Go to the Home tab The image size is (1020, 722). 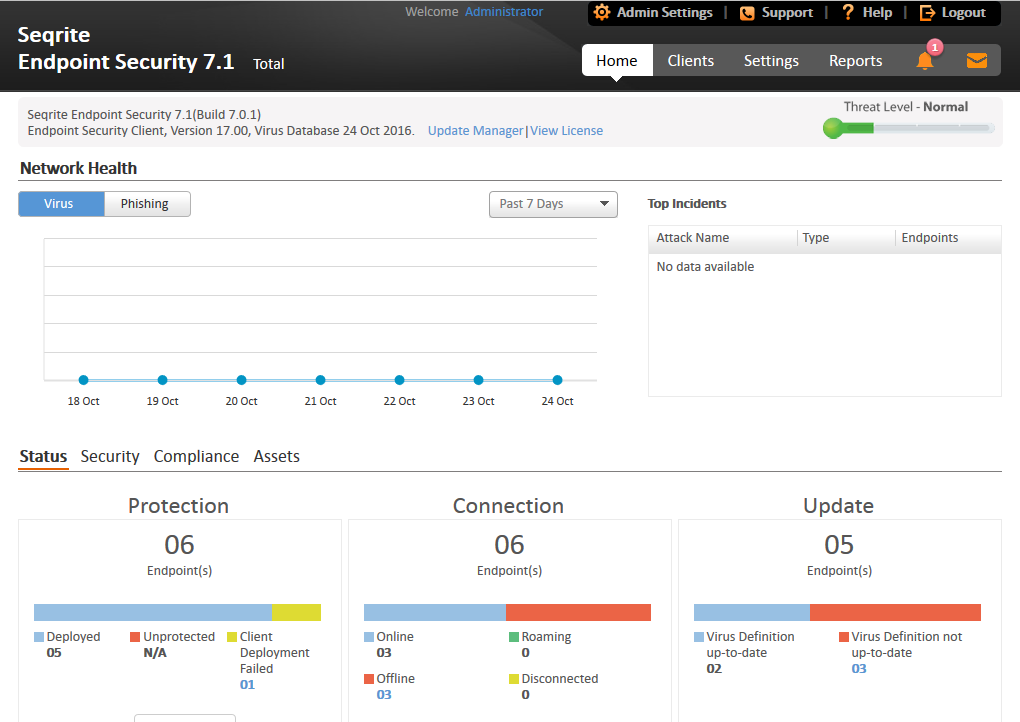pos(617,60)
